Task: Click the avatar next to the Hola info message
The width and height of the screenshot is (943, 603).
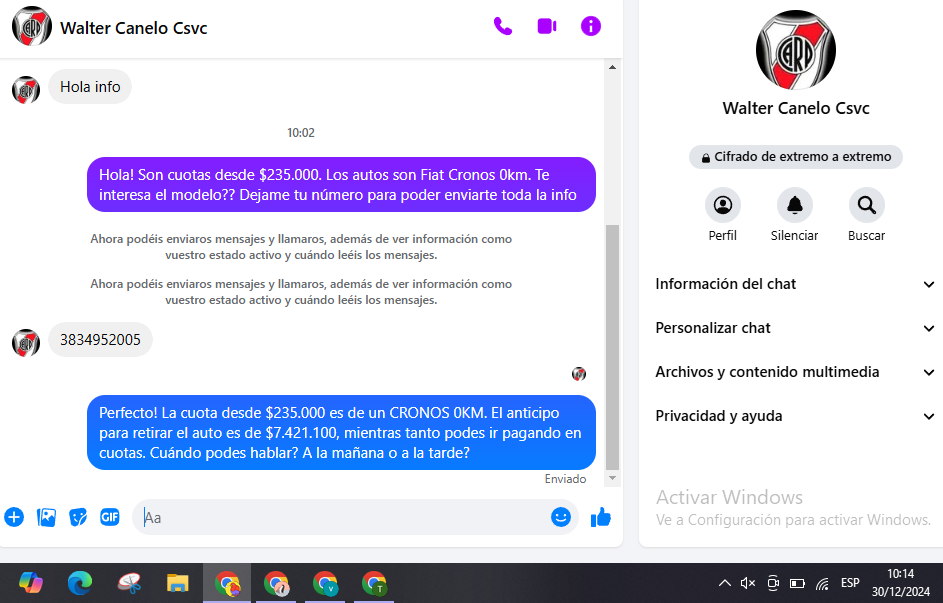Action: coord(26,90)
